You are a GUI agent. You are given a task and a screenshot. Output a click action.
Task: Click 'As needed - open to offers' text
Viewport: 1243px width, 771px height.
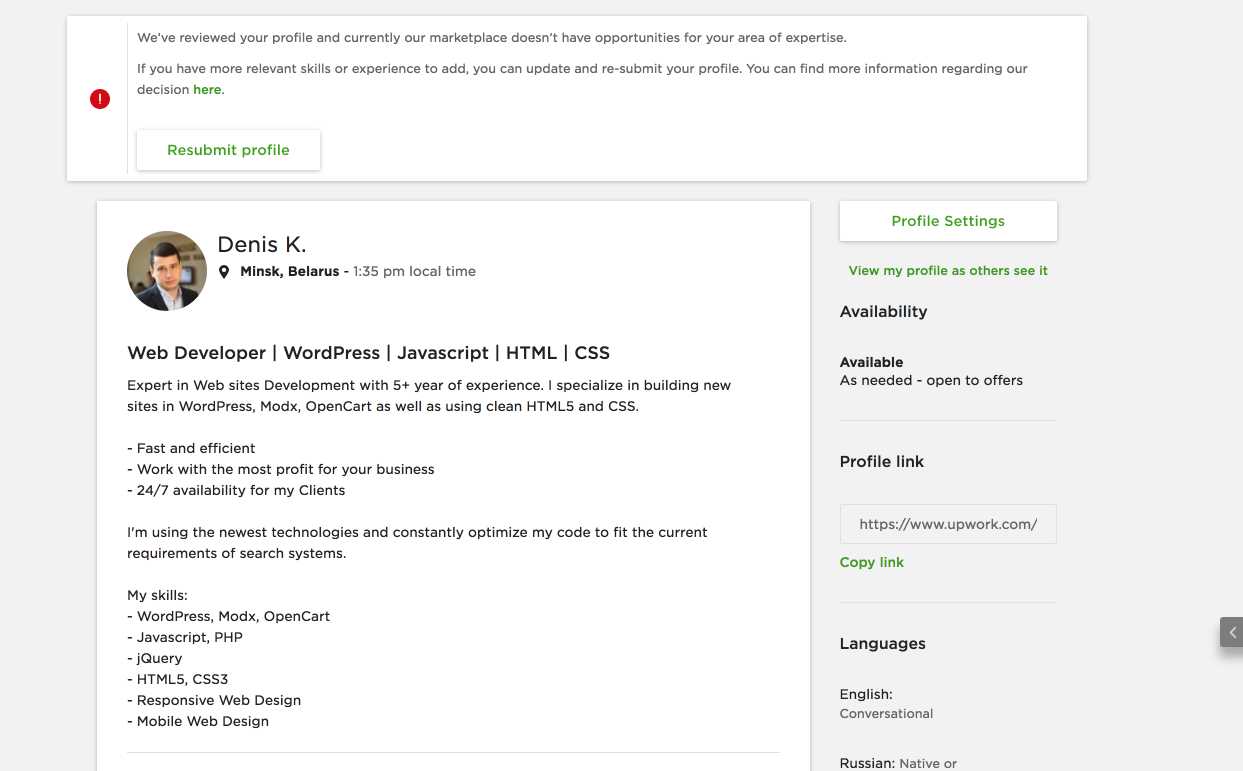[x=930, y=381]
